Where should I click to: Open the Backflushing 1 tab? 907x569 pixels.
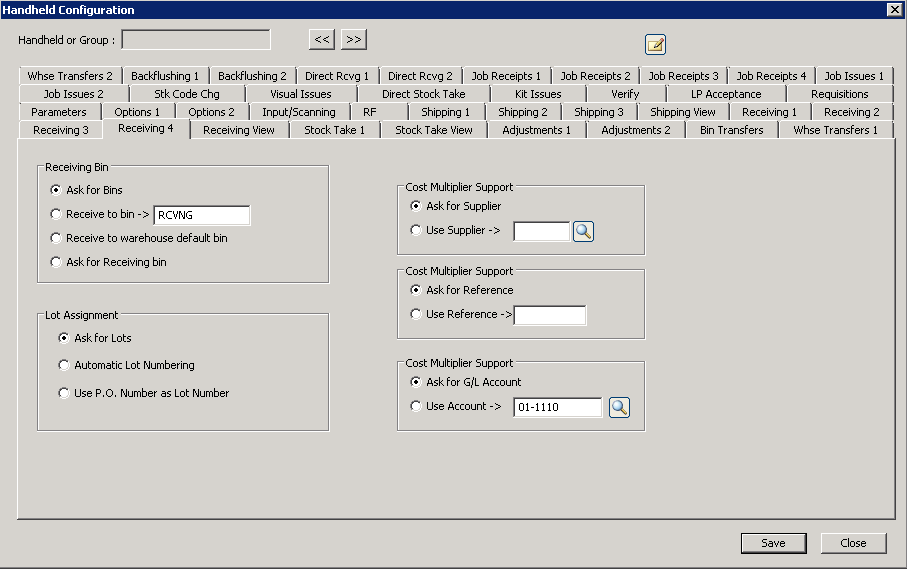pos(165,76)
